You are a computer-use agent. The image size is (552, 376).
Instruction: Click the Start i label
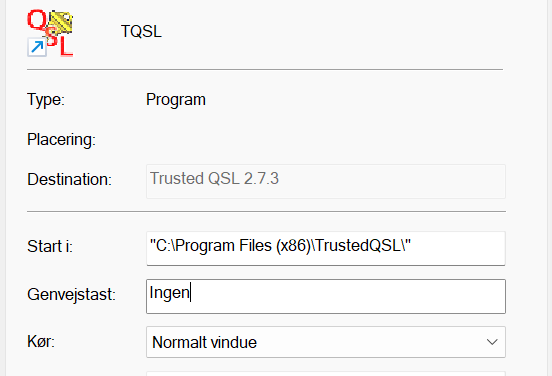point(50,246)
